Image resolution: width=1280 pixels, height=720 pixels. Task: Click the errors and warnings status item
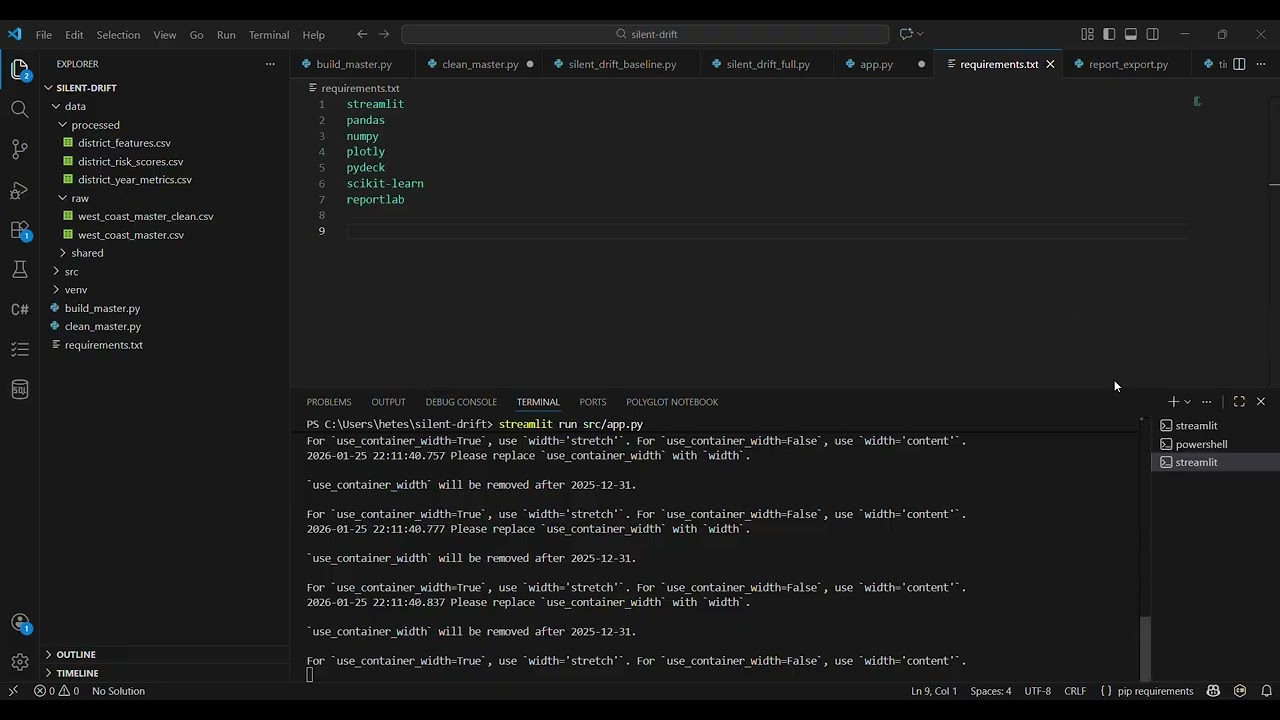coord(56,691)
